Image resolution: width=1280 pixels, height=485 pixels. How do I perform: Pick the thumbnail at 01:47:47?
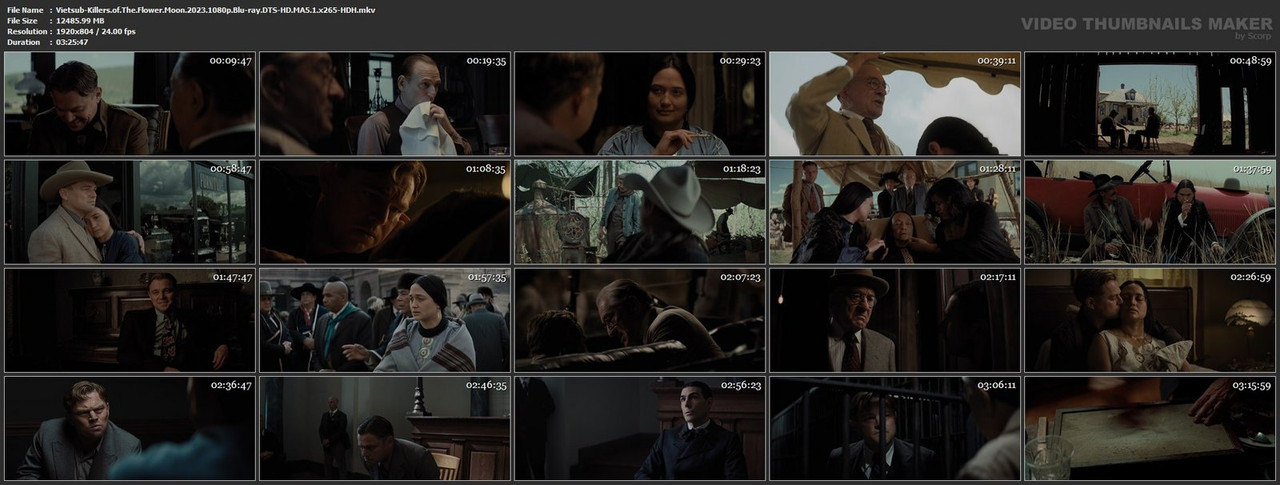[130, 320]
